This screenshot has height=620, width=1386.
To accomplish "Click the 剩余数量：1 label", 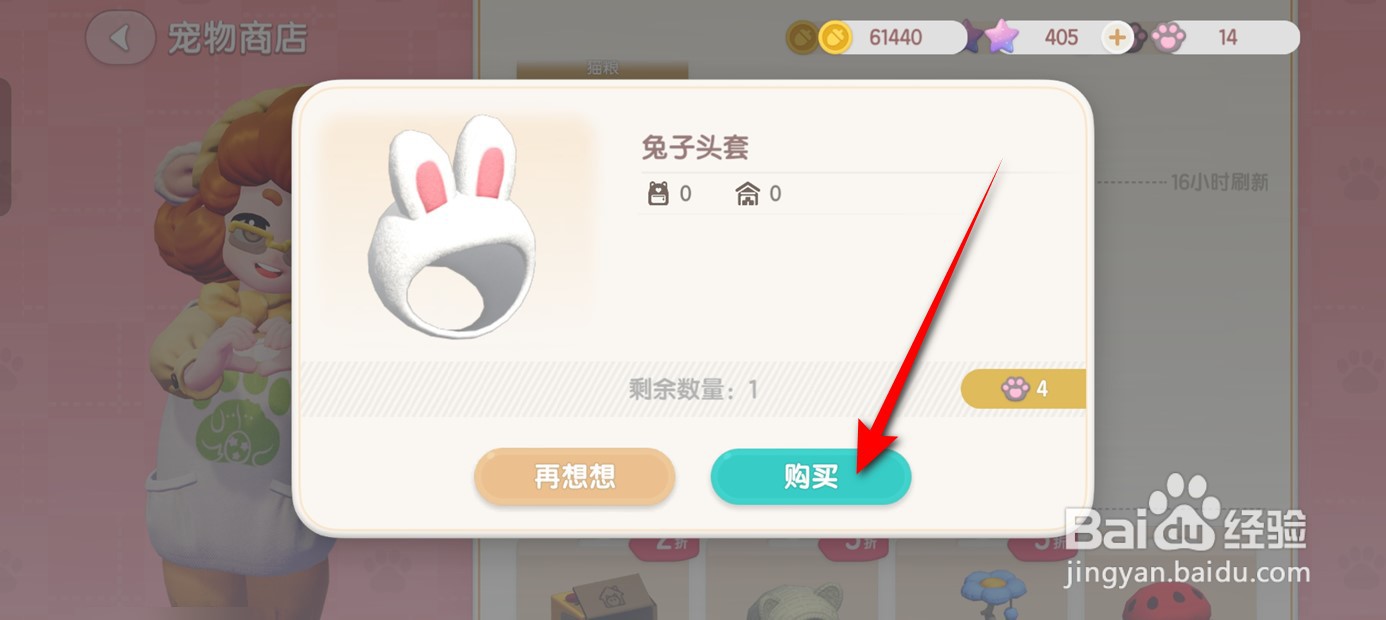I will (x=693, y=389).
